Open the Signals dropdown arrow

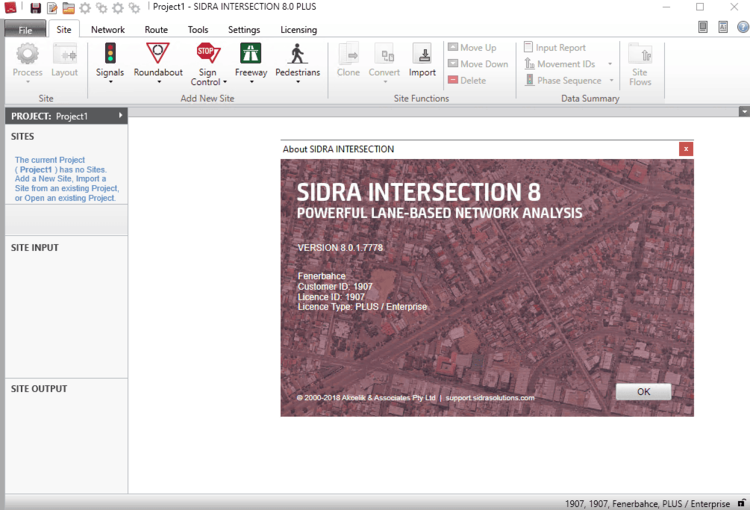click(110, 82)
